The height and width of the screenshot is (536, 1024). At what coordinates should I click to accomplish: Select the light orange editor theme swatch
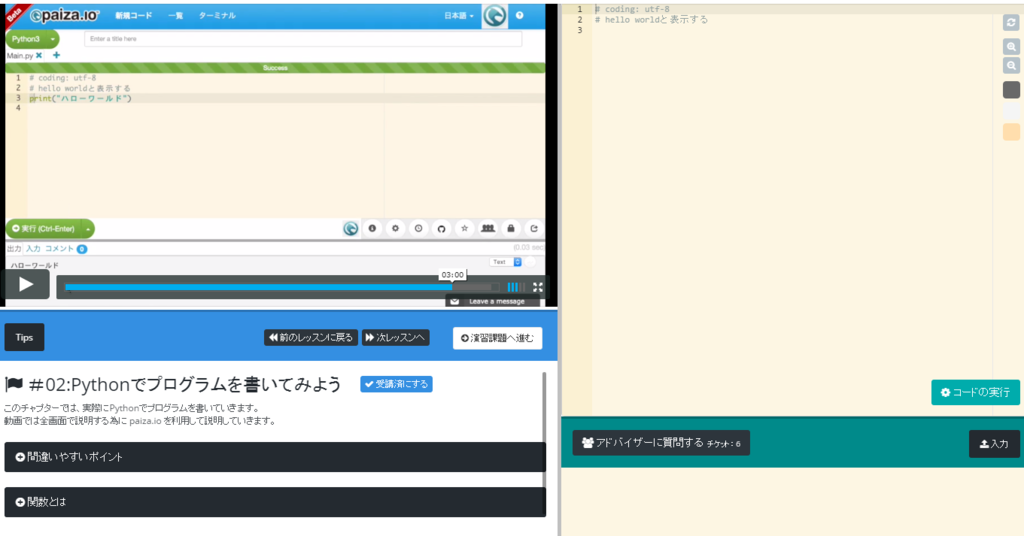click(1011, 131)
